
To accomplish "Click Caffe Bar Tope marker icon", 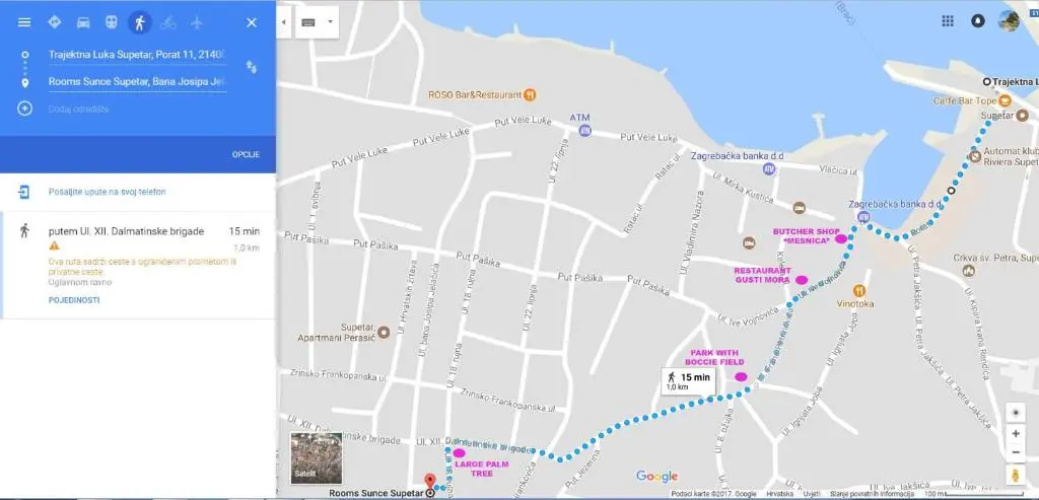I will coord(1004,101).
